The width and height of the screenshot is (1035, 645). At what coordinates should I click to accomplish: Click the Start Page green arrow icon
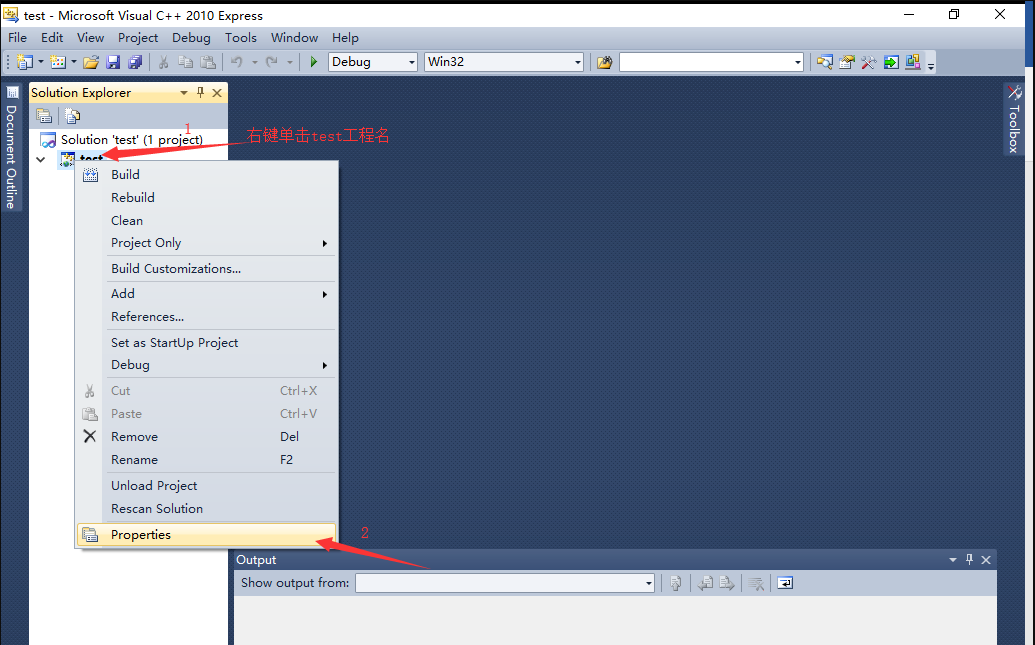tap(891, 62)
